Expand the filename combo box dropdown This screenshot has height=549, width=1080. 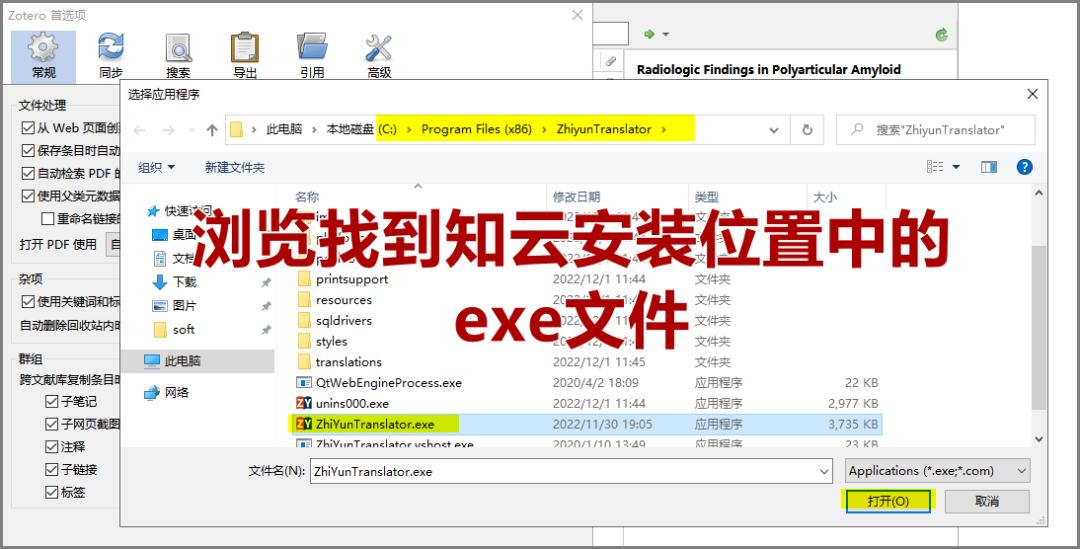point(824,471)
